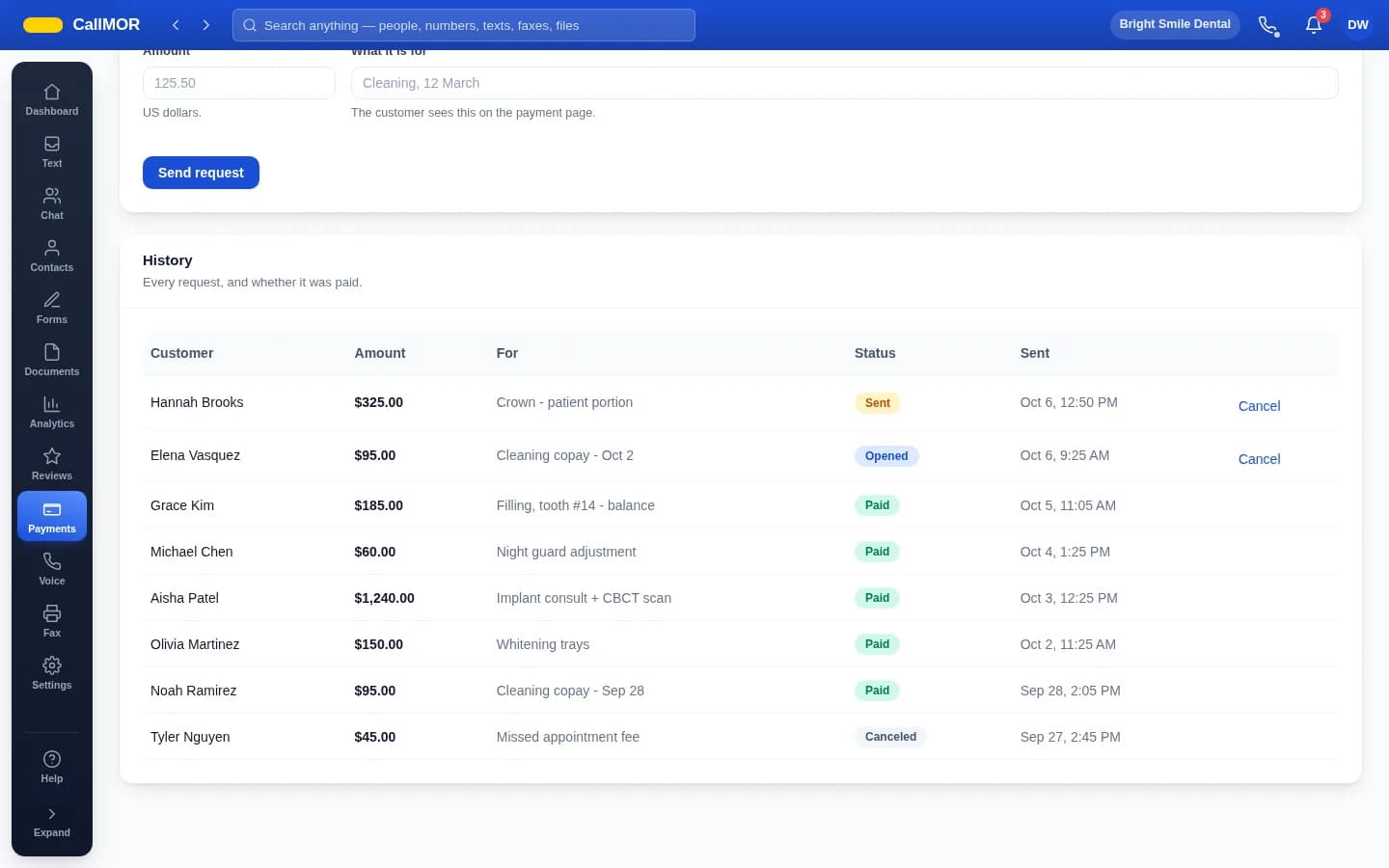
Task: Click 'Missed appointment fee' text
Action: (568, 737)
